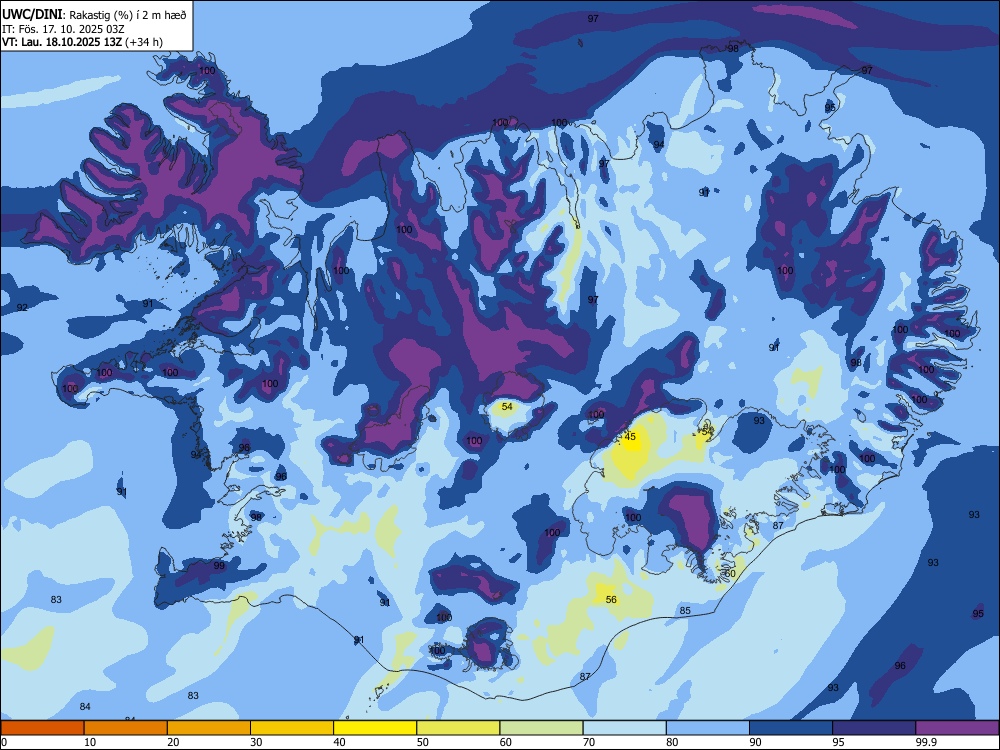Click the 56 humidity value on the map
Image resolution: width=1000 pixels, height=750 pixels.
click(x=611, y=599)
